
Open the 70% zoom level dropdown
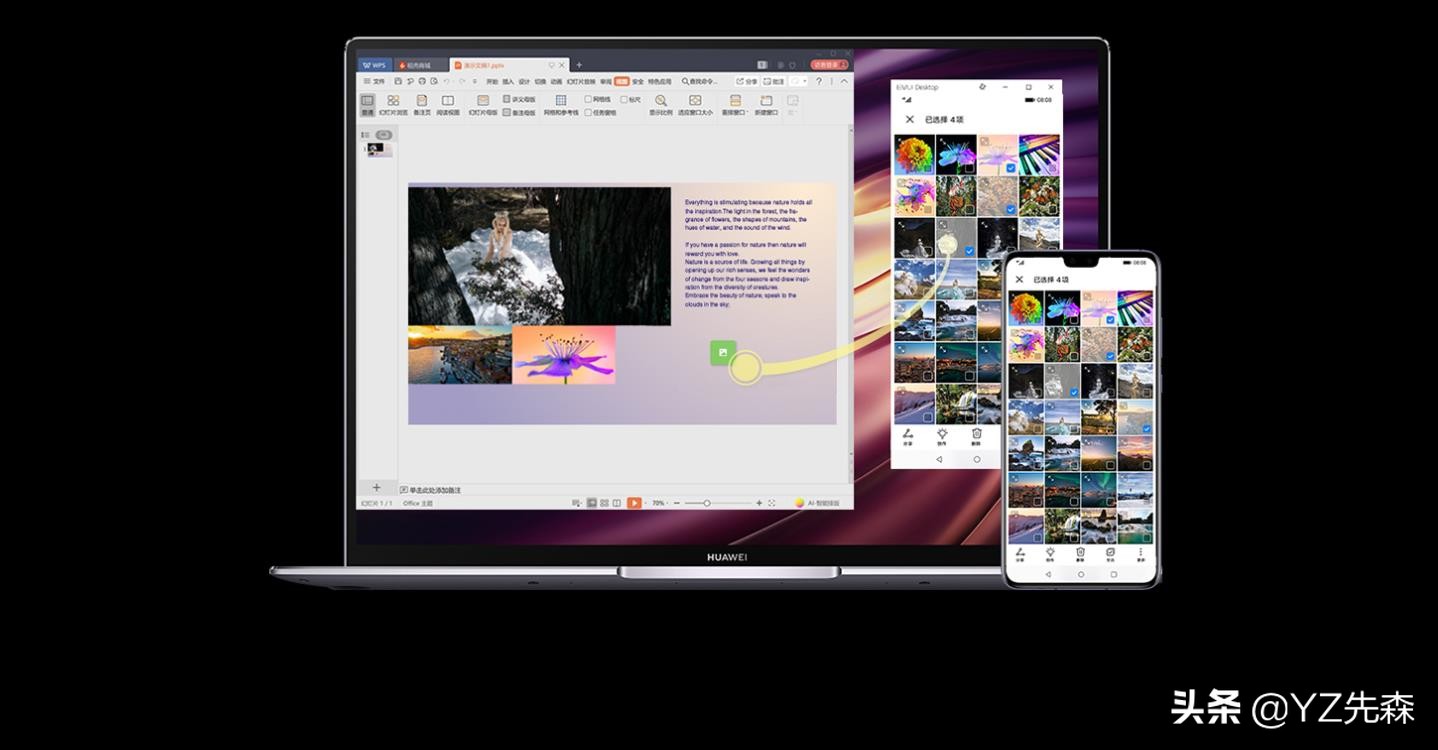(x=660, y=503)
